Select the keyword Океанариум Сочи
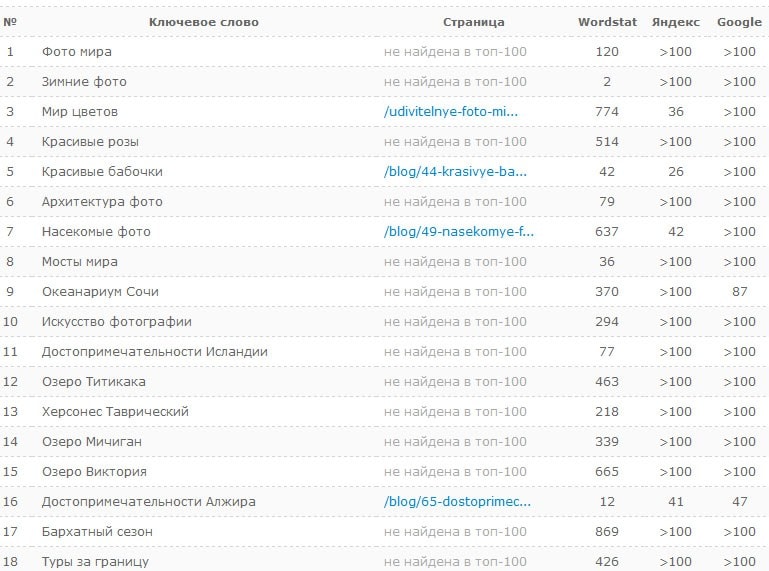Screen dimensions: 769x571 [100, 292]
